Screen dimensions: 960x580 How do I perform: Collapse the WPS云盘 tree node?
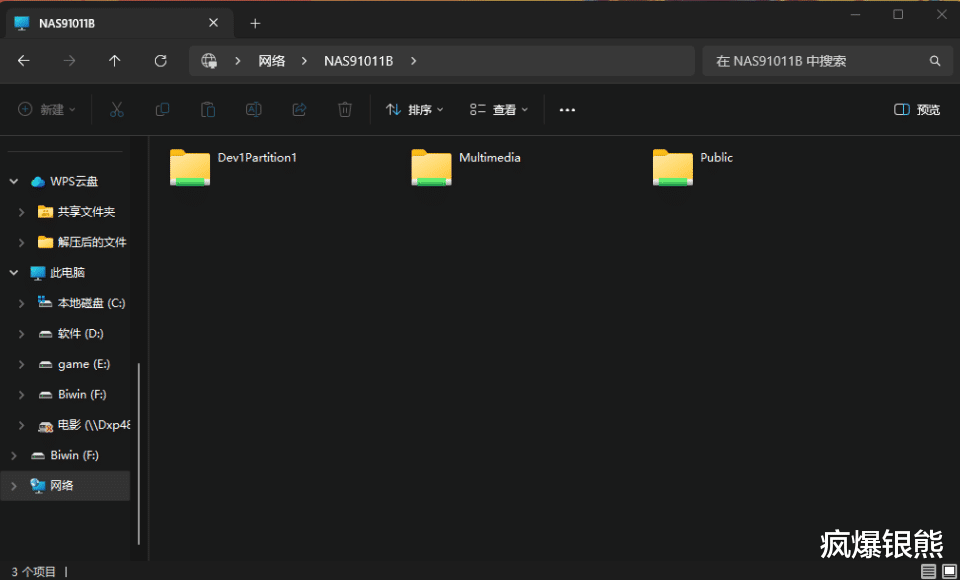coord(13,181)
